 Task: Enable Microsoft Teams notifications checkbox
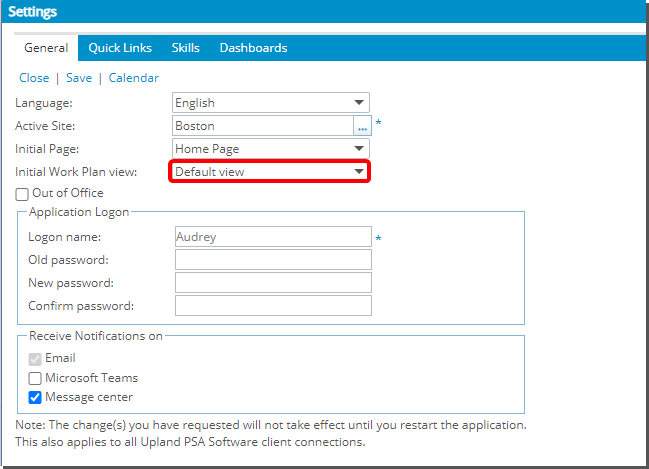click(x=35, y=378)
